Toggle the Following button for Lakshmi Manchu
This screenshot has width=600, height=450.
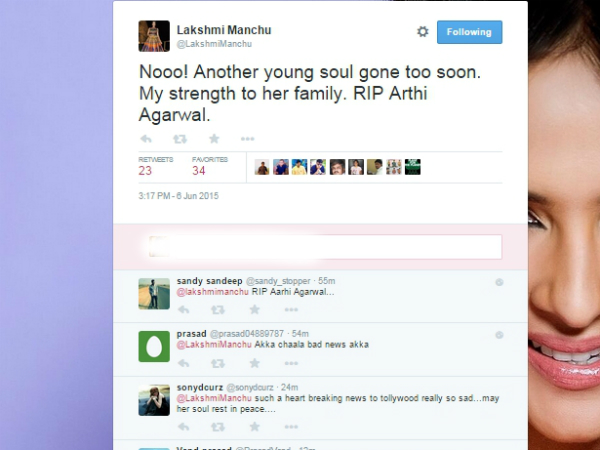(470, 32)
